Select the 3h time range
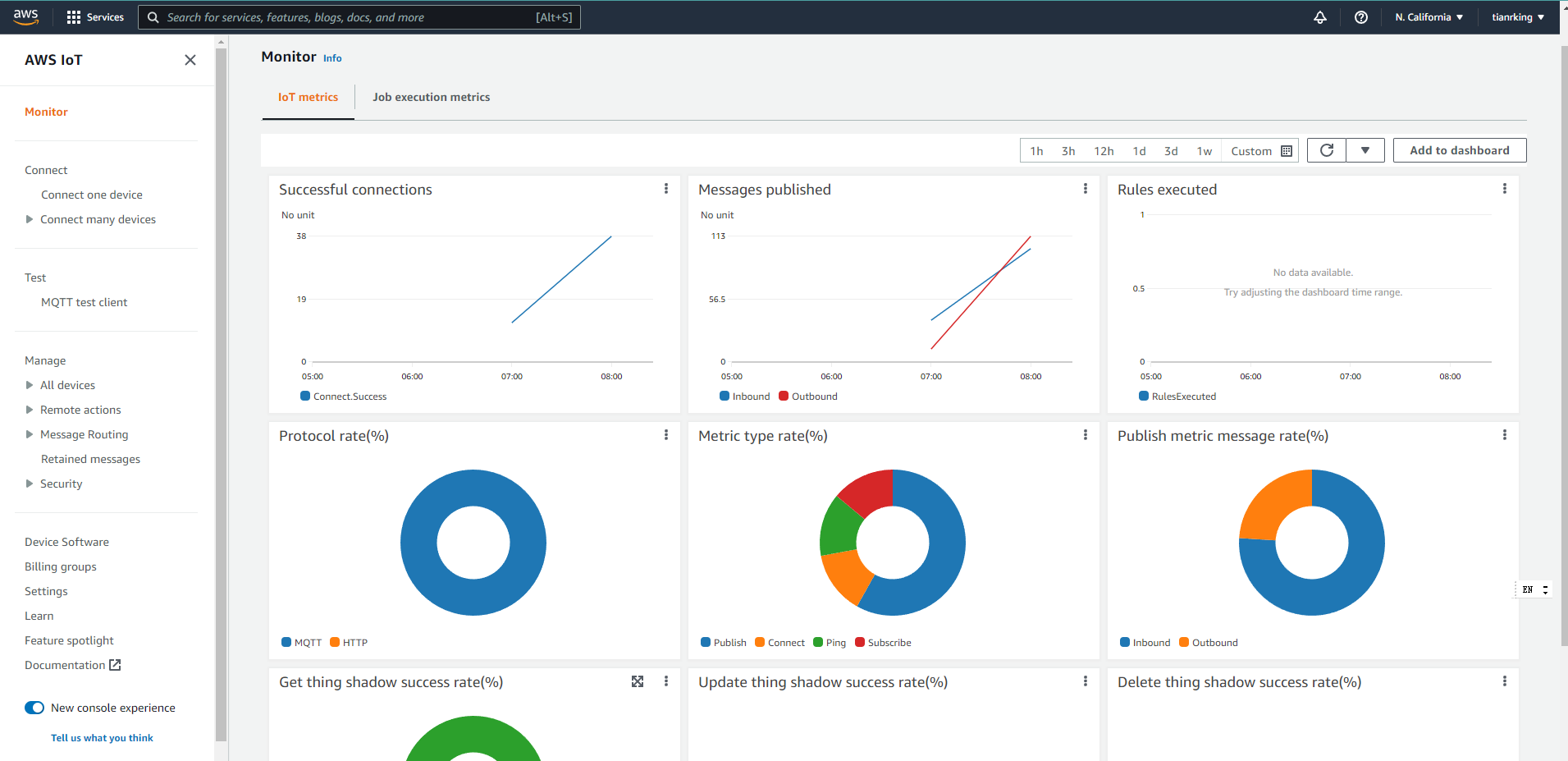 tap(1067, 151)
